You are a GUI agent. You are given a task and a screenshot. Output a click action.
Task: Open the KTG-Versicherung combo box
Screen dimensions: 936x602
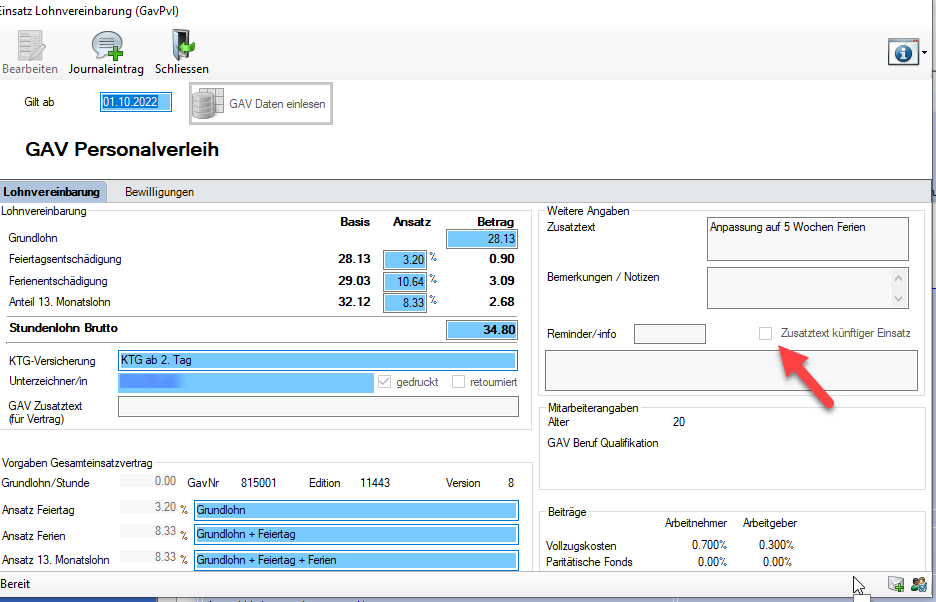point(318,360)
